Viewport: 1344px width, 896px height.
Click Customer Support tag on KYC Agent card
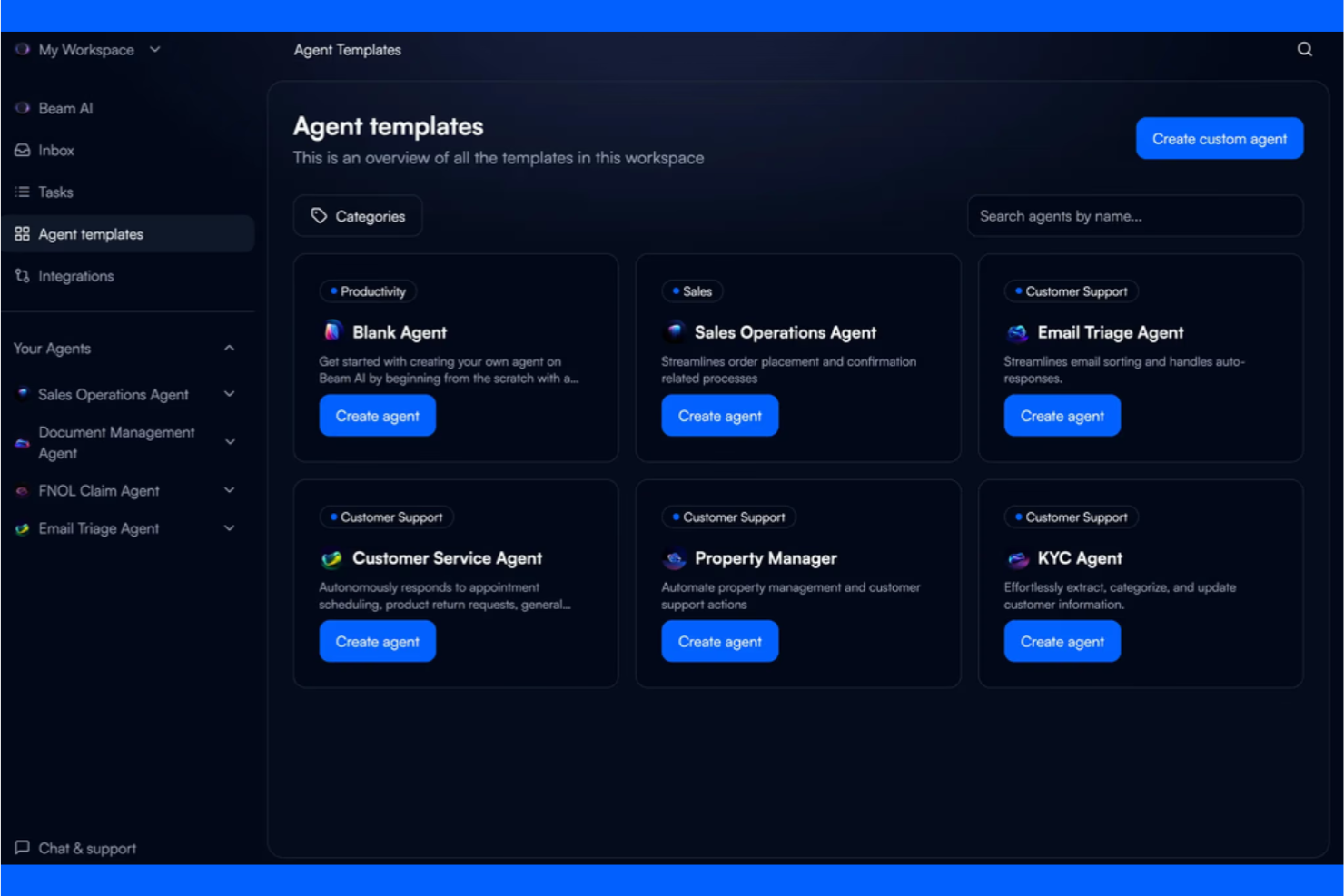(1072, 517)
